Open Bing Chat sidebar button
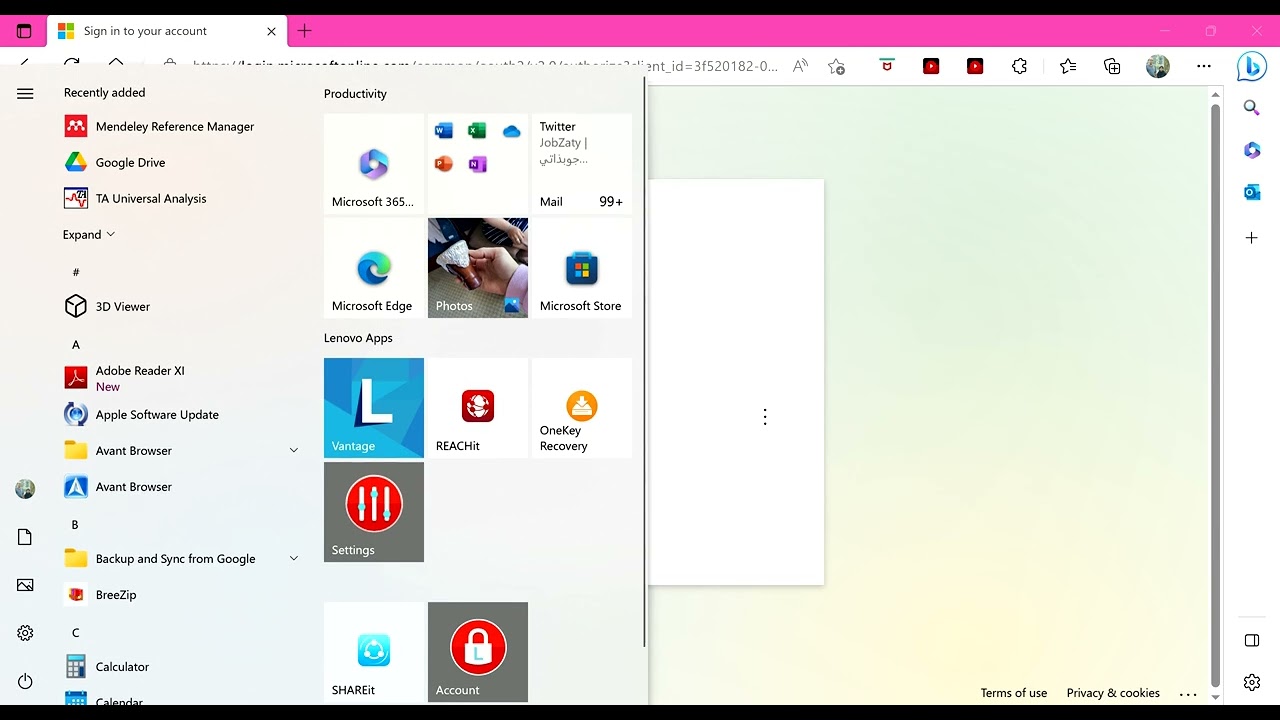1280x720 pixels. click(1251, 66)
